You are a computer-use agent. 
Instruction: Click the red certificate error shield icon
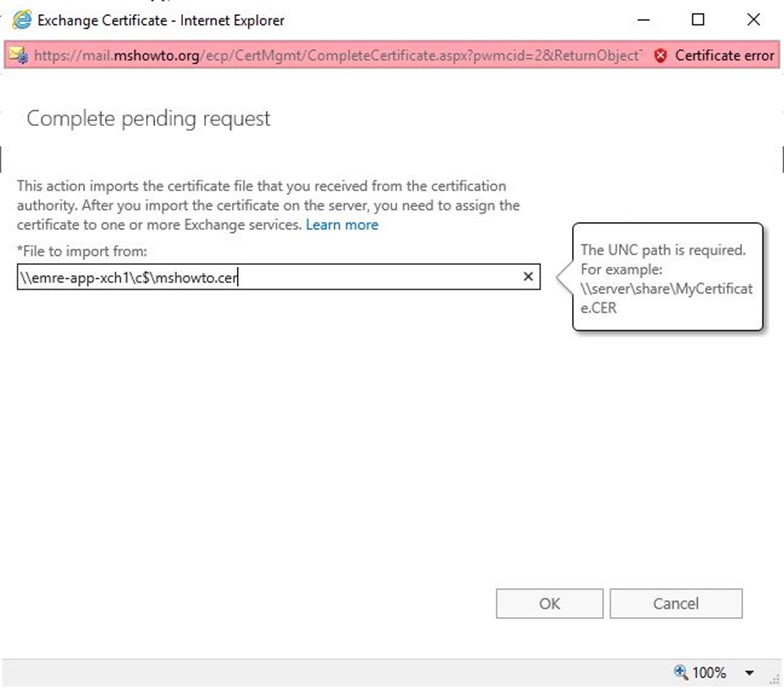point(660,56)
